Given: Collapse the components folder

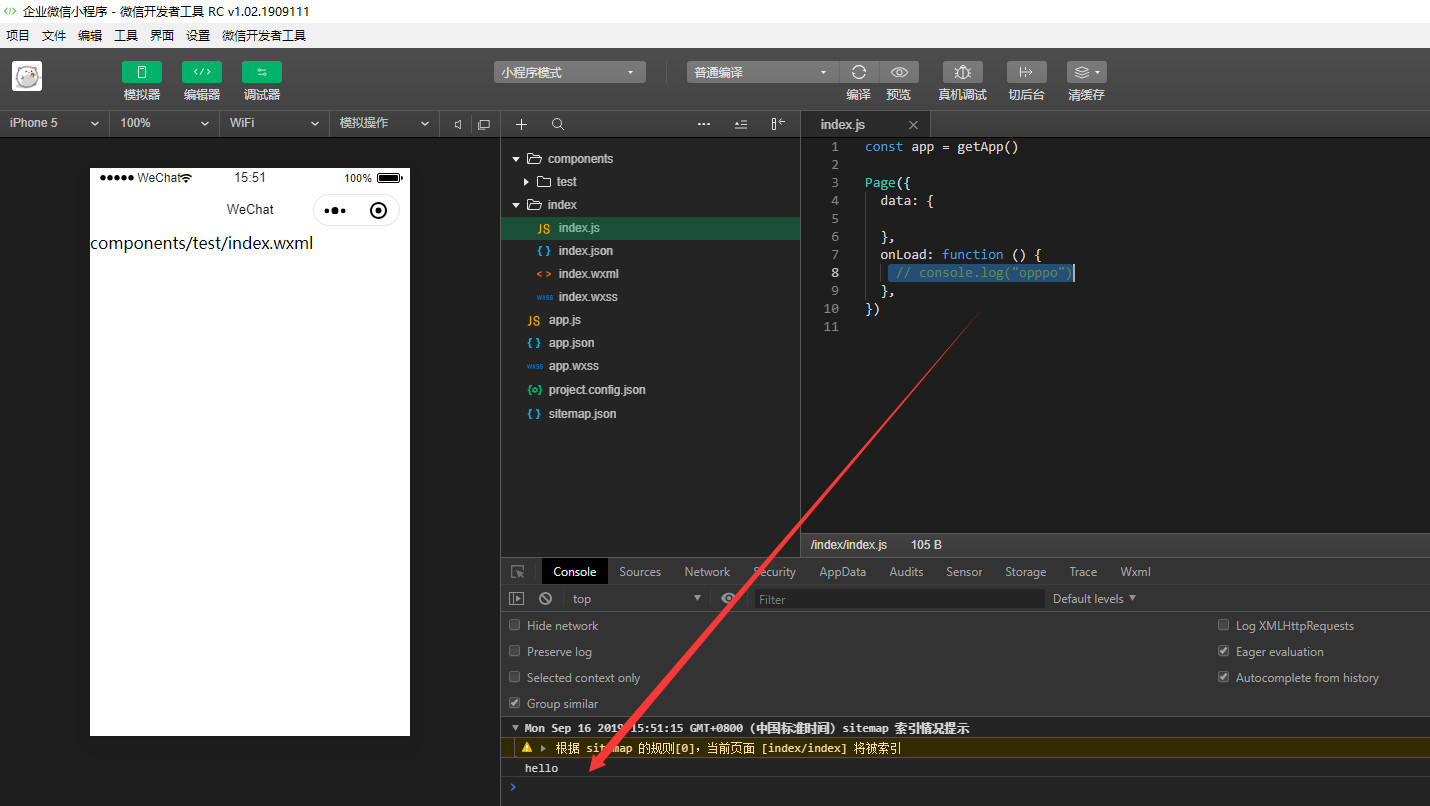Looking at the screenshot, I should [516, 159].
